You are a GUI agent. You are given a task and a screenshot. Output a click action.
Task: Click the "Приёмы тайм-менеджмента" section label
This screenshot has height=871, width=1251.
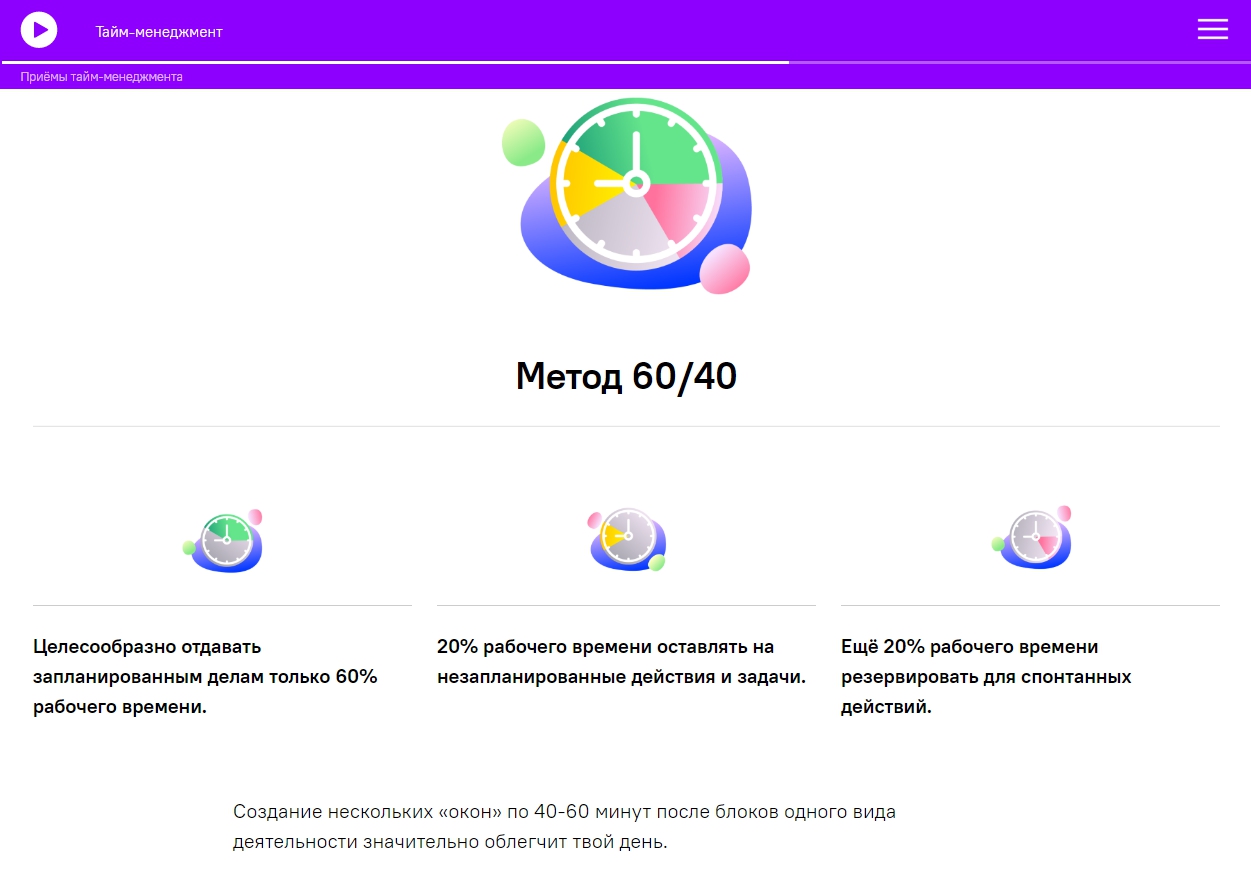coord(101,77)
